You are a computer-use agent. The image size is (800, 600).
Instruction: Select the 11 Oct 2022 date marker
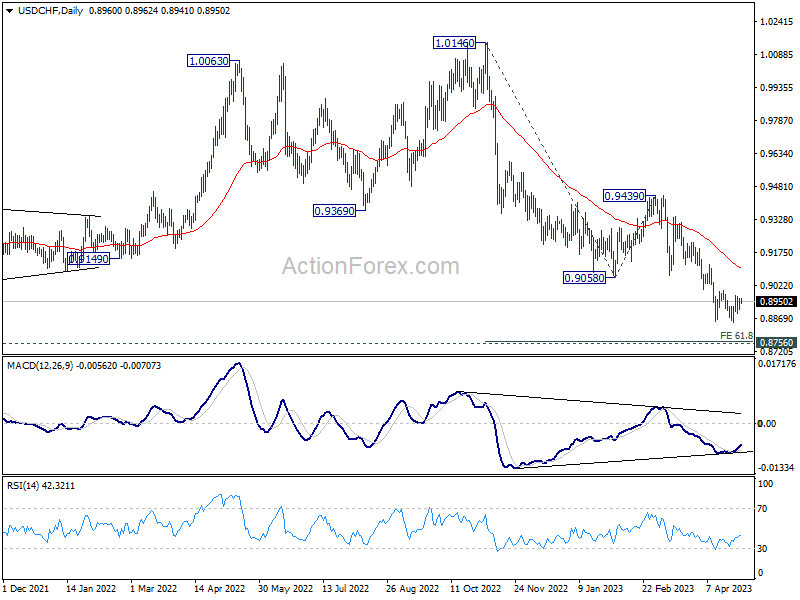(x=476, y=588)
